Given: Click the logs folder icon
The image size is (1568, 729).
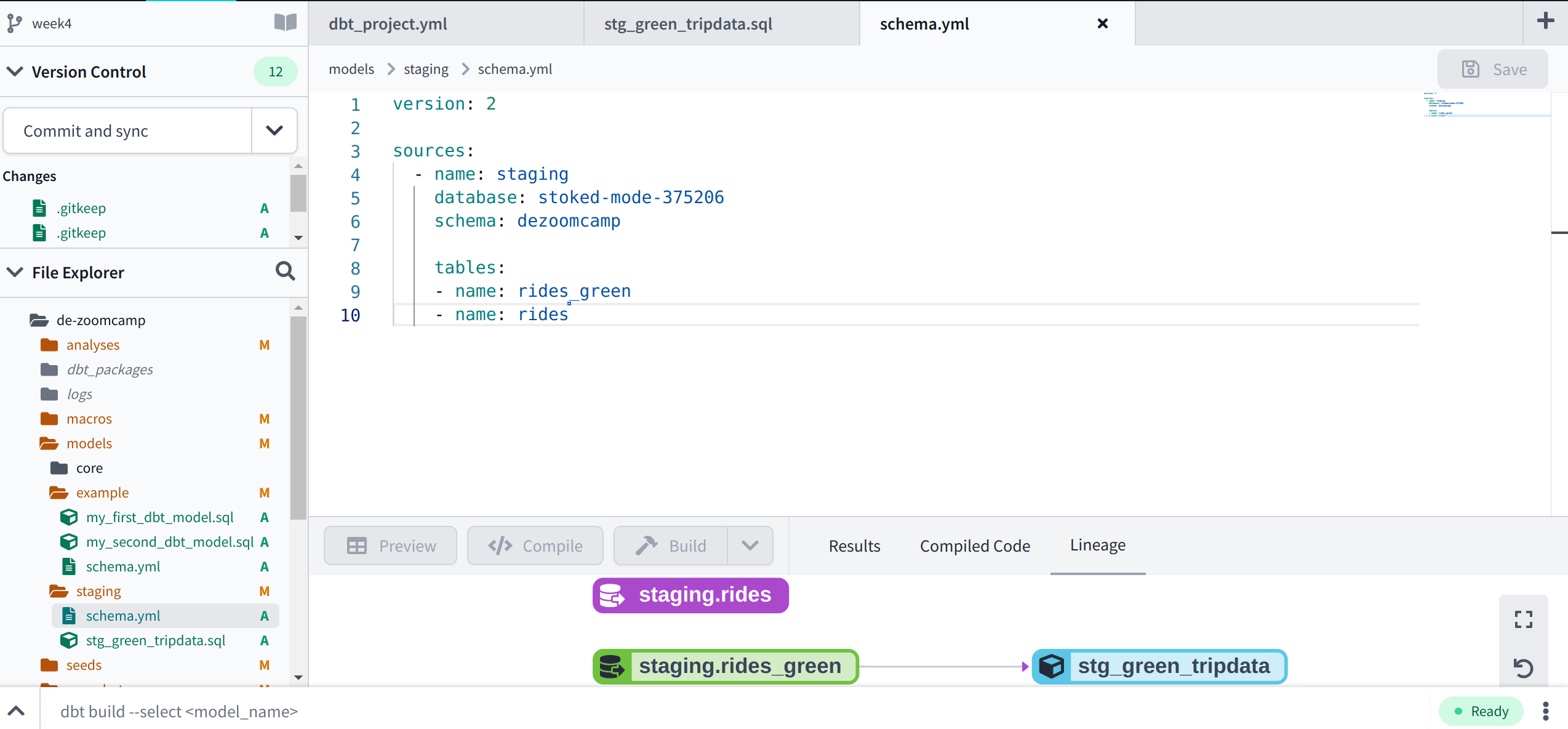Looking at the screenshot, I should point(49,394).
